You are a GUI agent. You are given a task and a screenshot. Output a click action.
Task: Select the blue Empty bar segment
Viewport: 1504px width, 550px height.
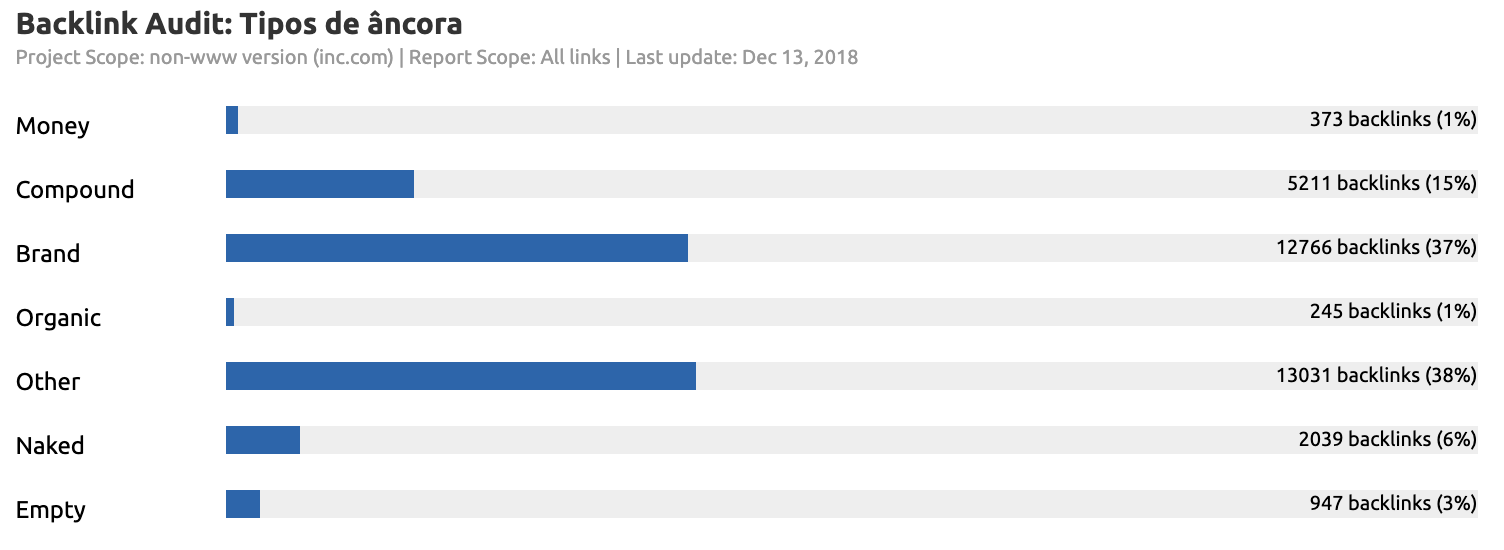[243, 504]
